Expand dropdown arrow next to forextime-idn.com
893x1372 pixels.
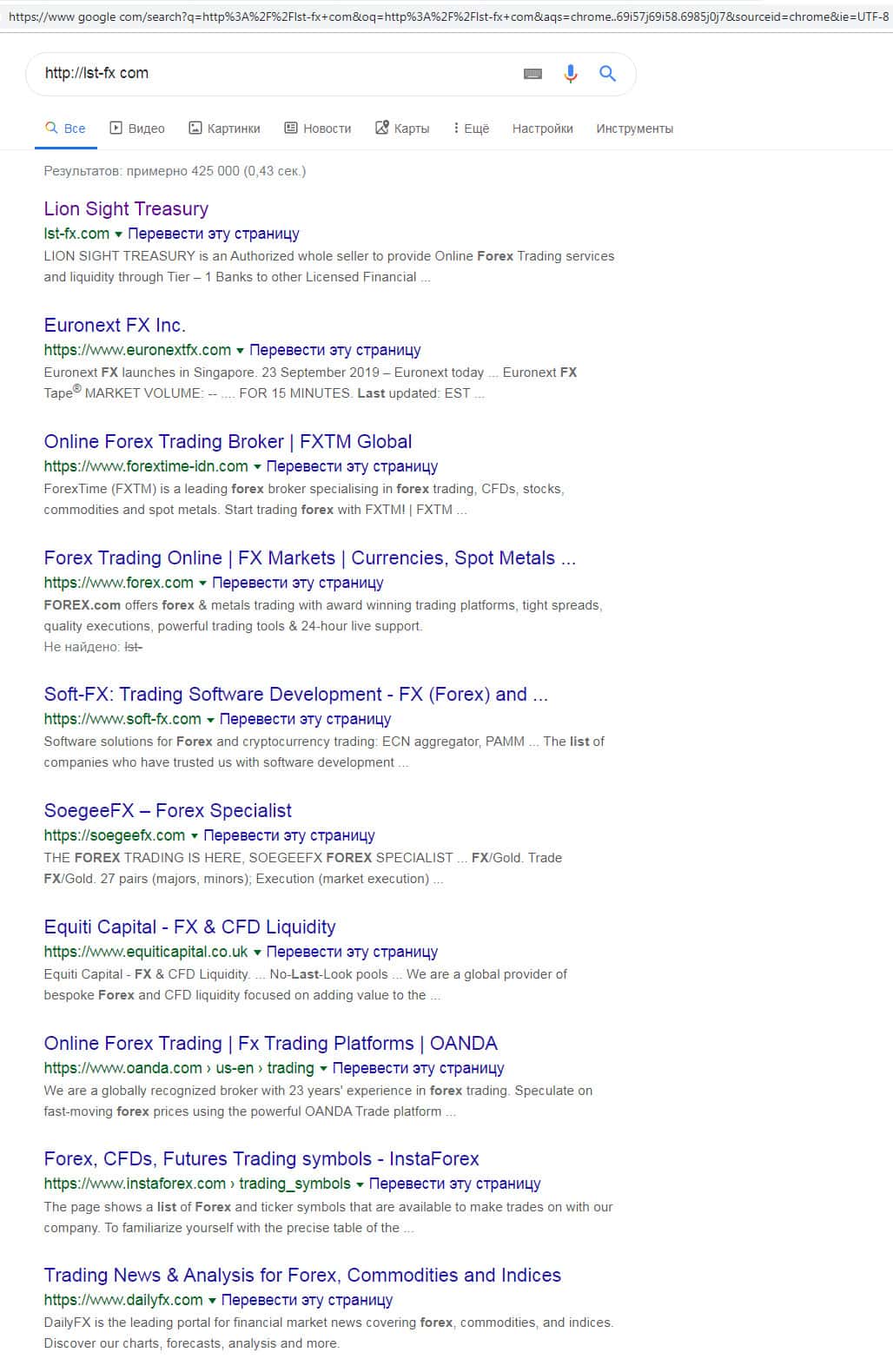(x=257, y=467)
